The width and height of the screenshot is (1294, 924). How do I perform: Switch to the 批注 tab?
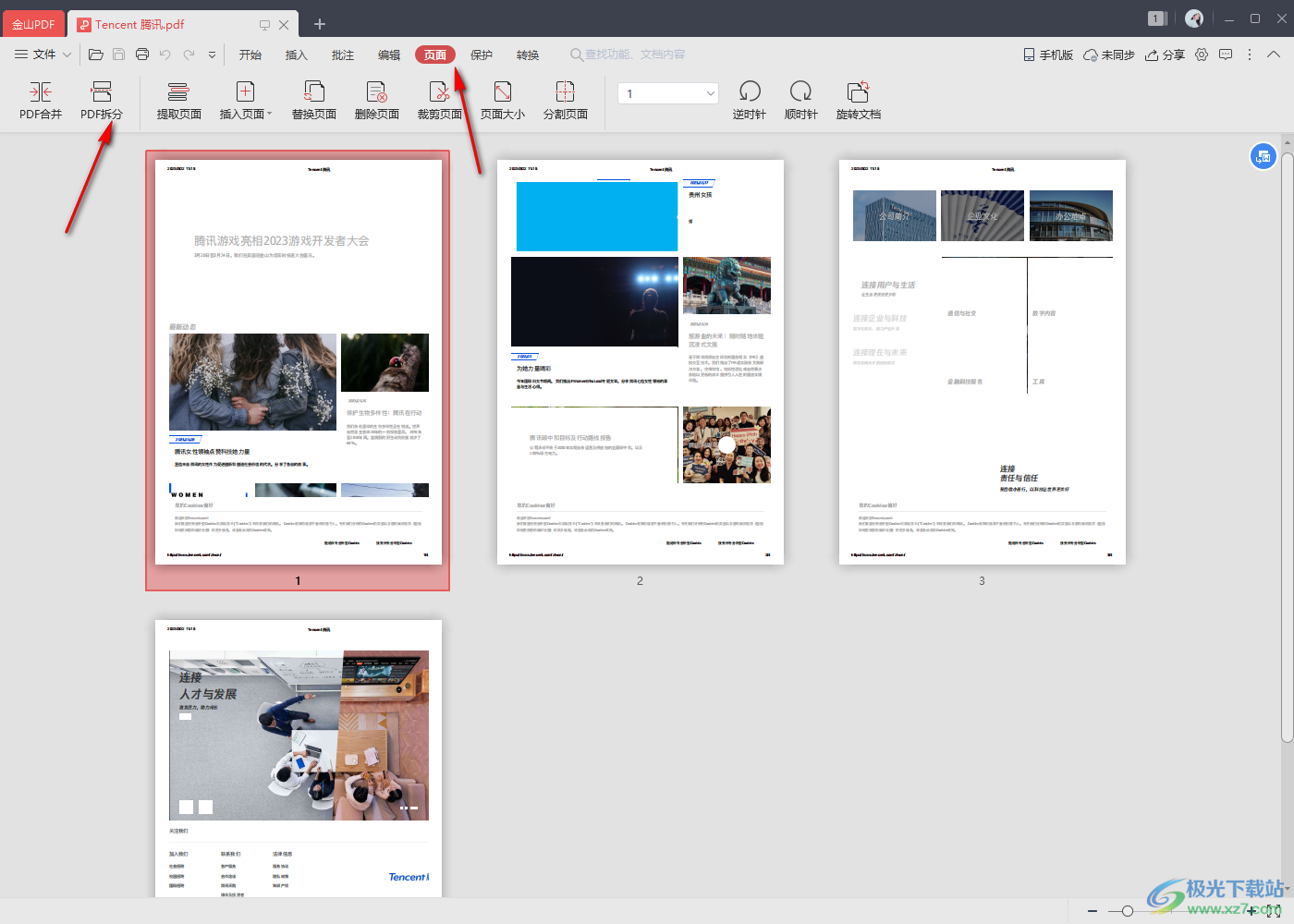point(343,55)
